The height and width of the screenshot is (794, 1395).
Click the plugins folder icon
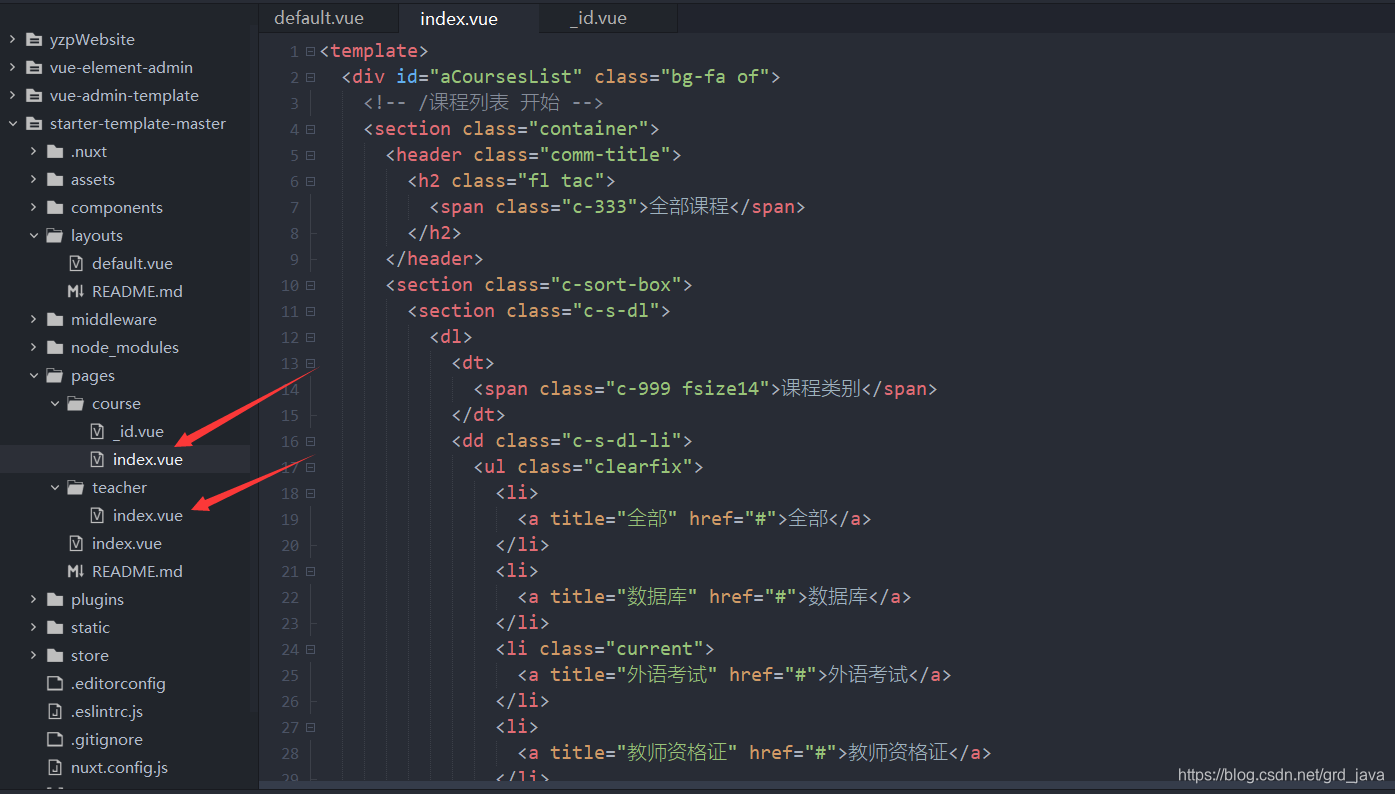click(x=55, y=600)
